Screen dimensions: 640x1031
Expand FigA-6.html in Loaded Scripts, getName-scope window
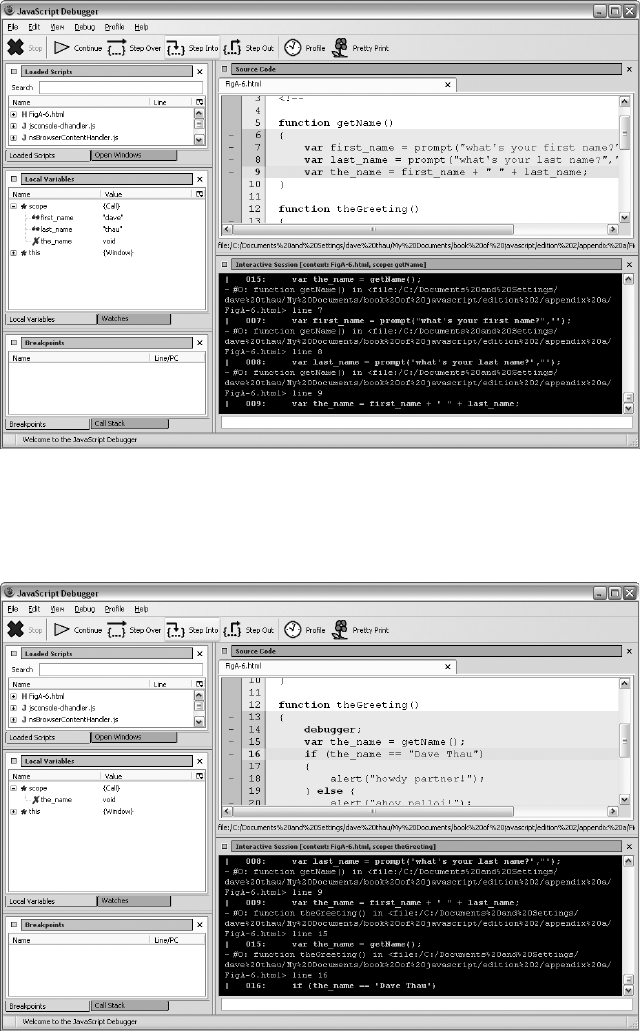pos(14,114)
